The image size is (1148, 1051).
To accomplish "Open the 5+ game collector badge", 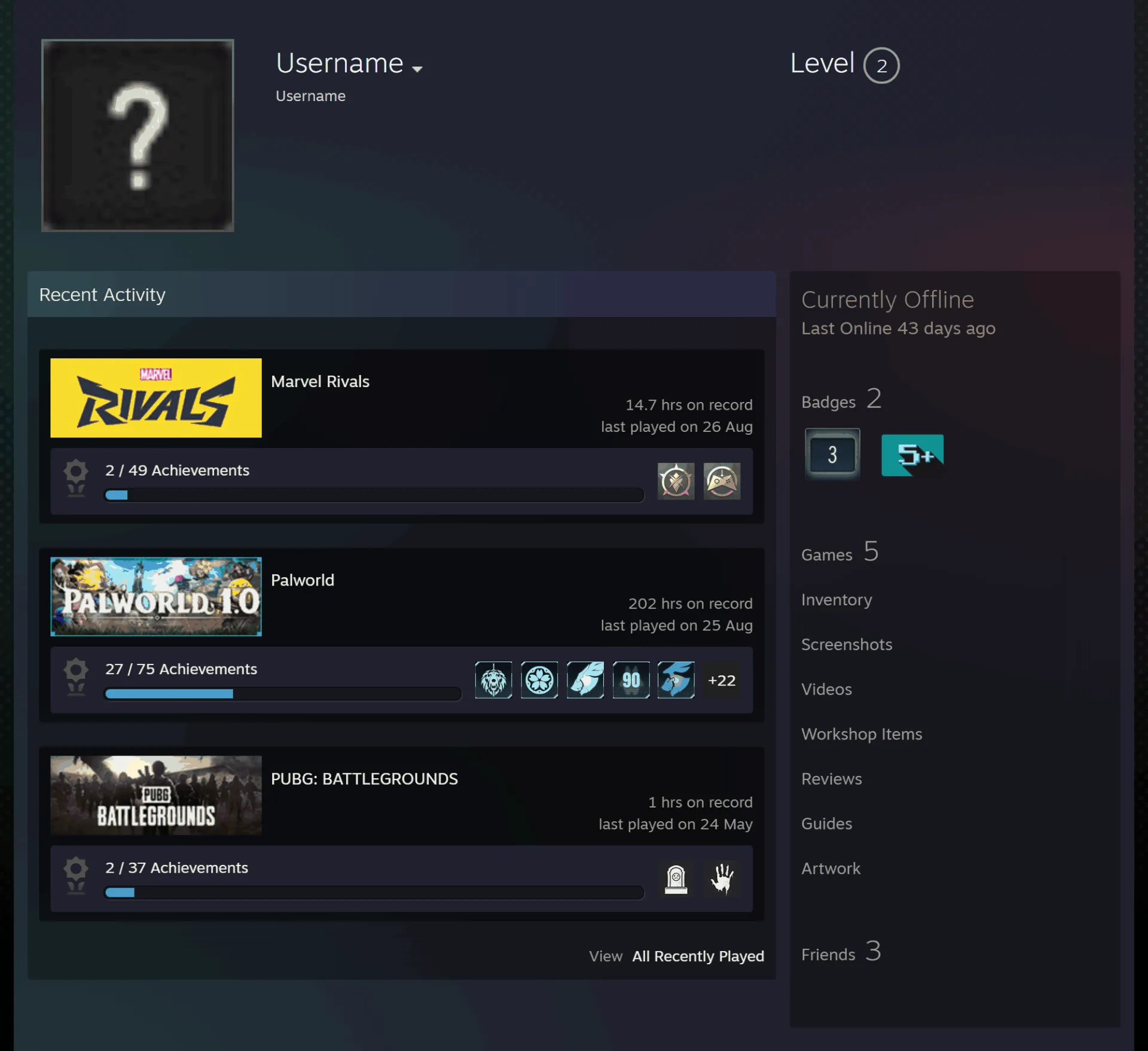I will point(912,455).
